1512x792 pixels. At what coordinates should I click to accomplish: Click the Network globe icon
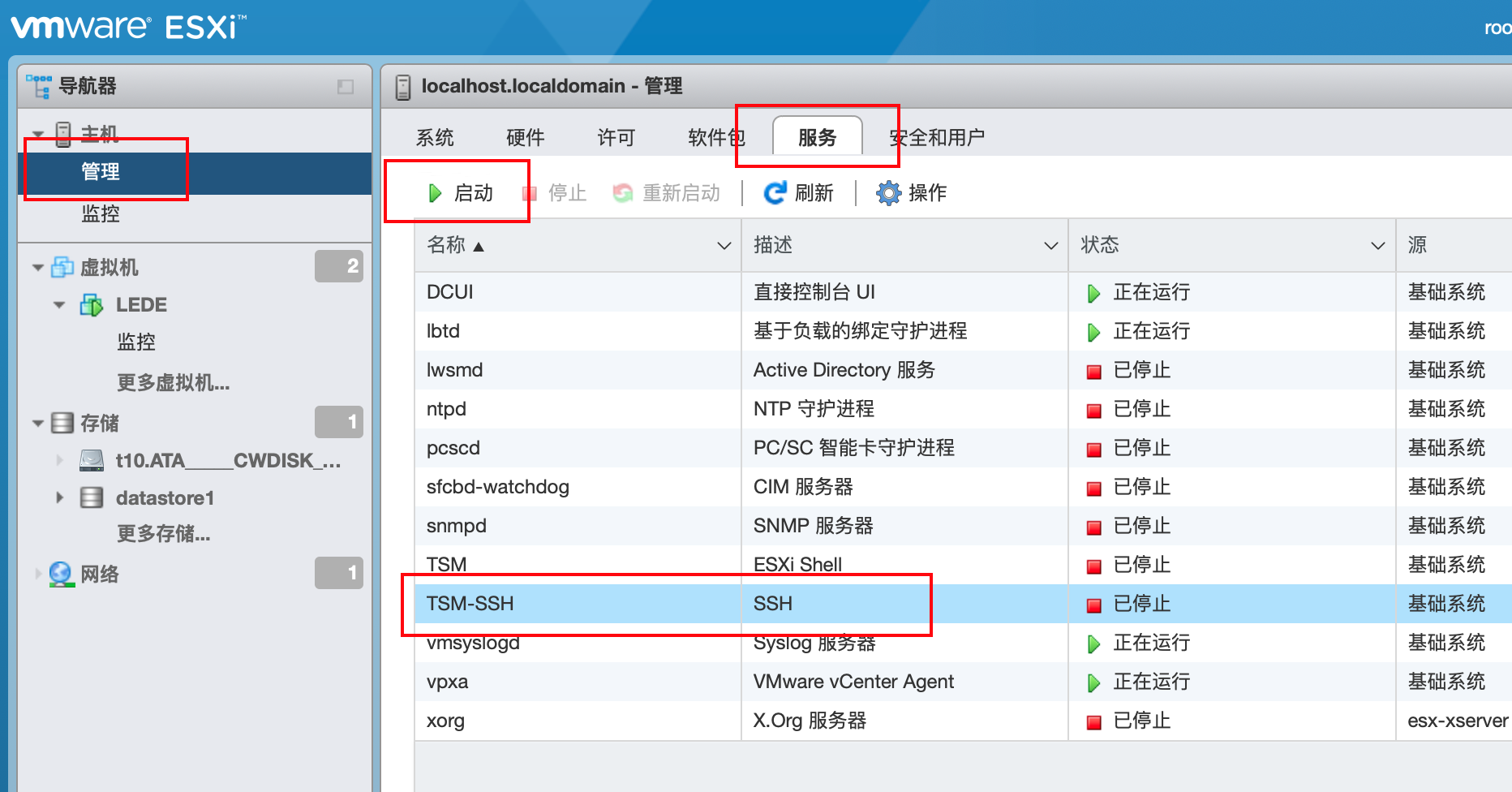tap(62, 575)
